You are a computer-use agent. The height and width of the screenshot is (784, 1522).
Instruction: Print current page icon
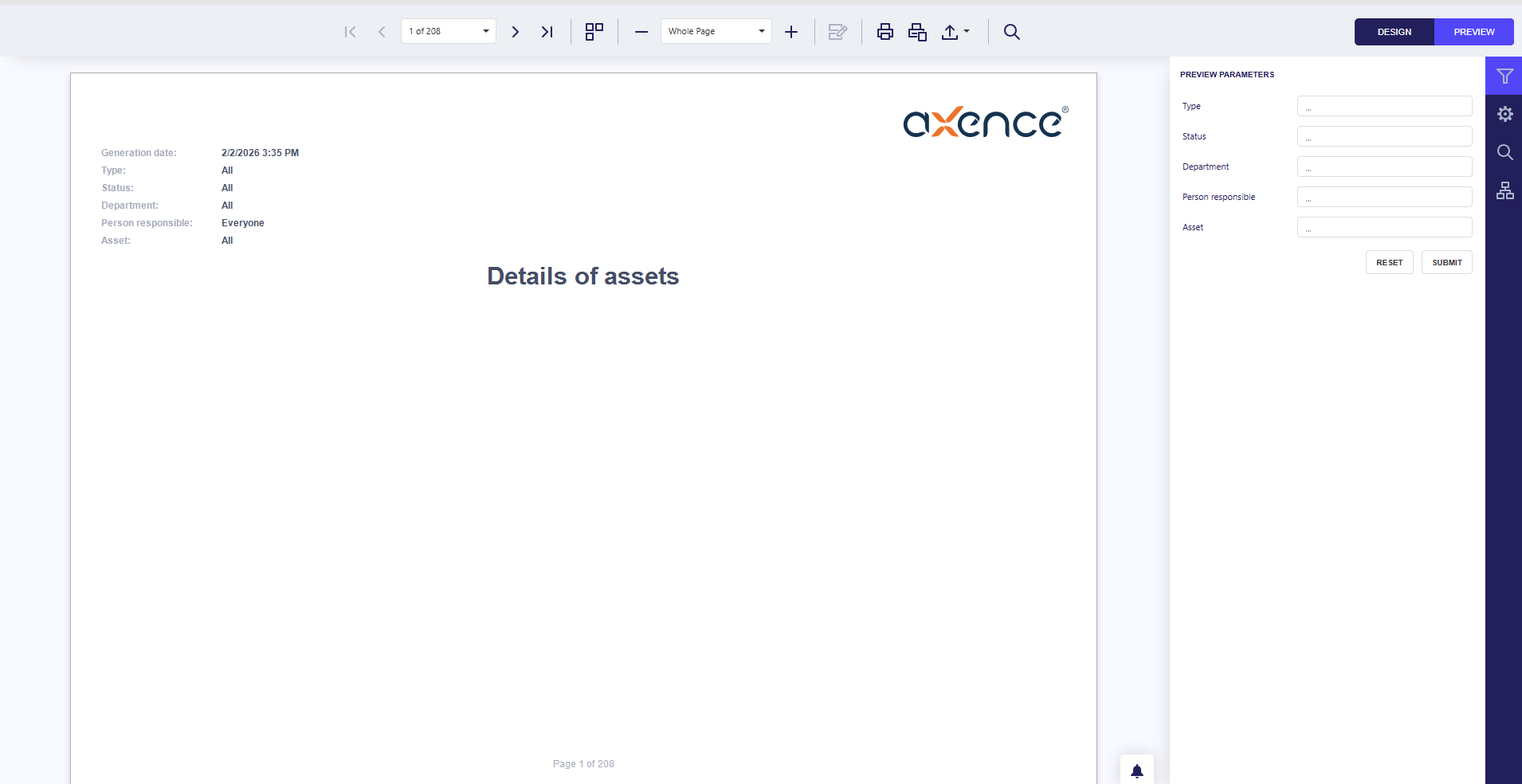pyautogui.click(x=917, y=32)
